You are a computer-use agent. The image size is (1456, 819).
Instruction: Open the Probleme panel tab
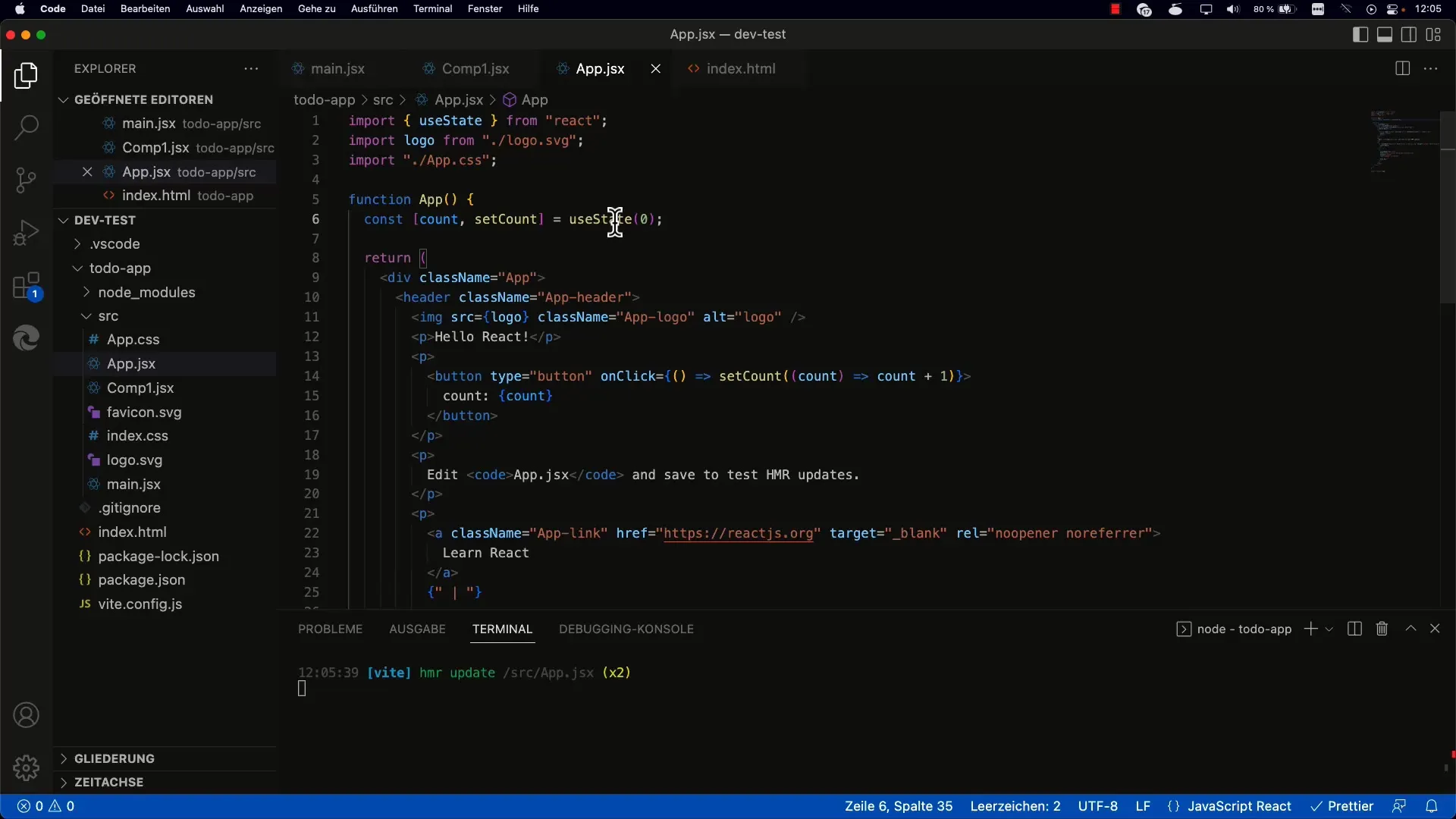click(331, 629)
